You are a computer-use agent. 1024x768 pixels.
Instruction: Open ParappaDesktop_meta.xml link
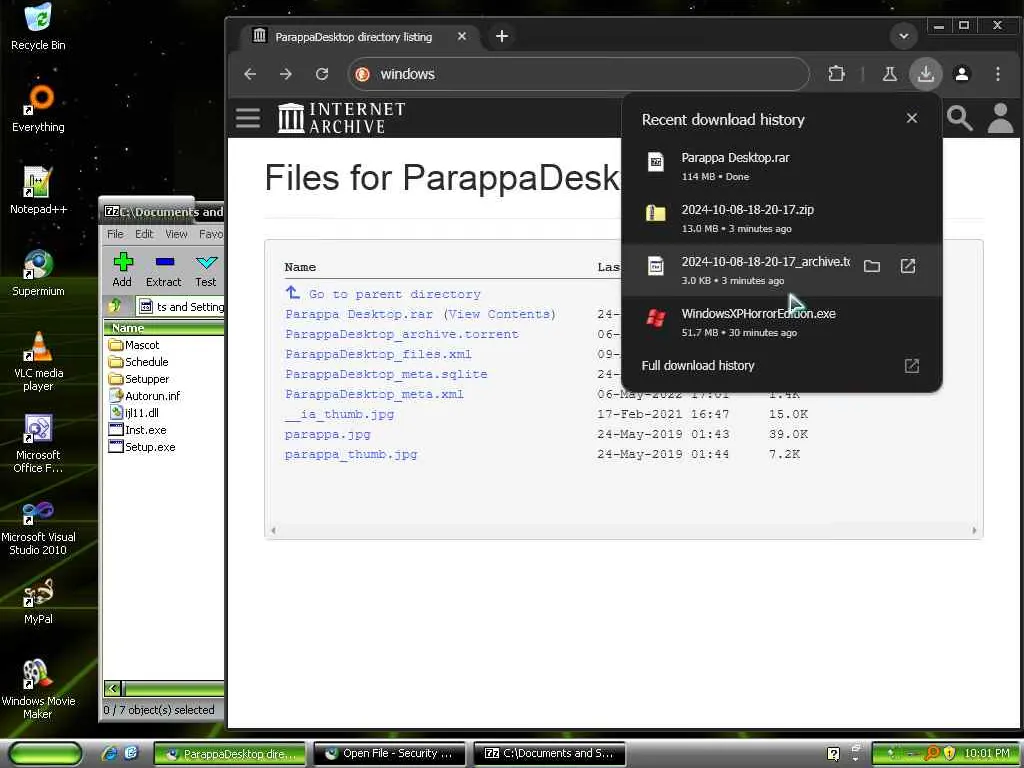coord(374,394)
